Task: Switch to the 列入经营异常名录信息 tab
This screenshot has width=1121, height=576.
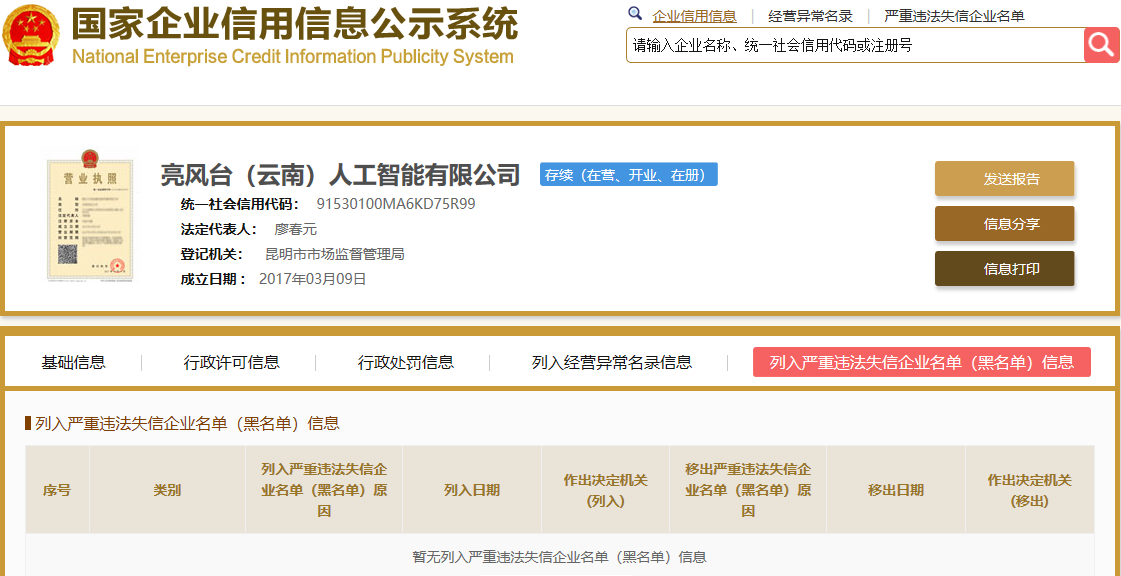Action: click(612, 362)
